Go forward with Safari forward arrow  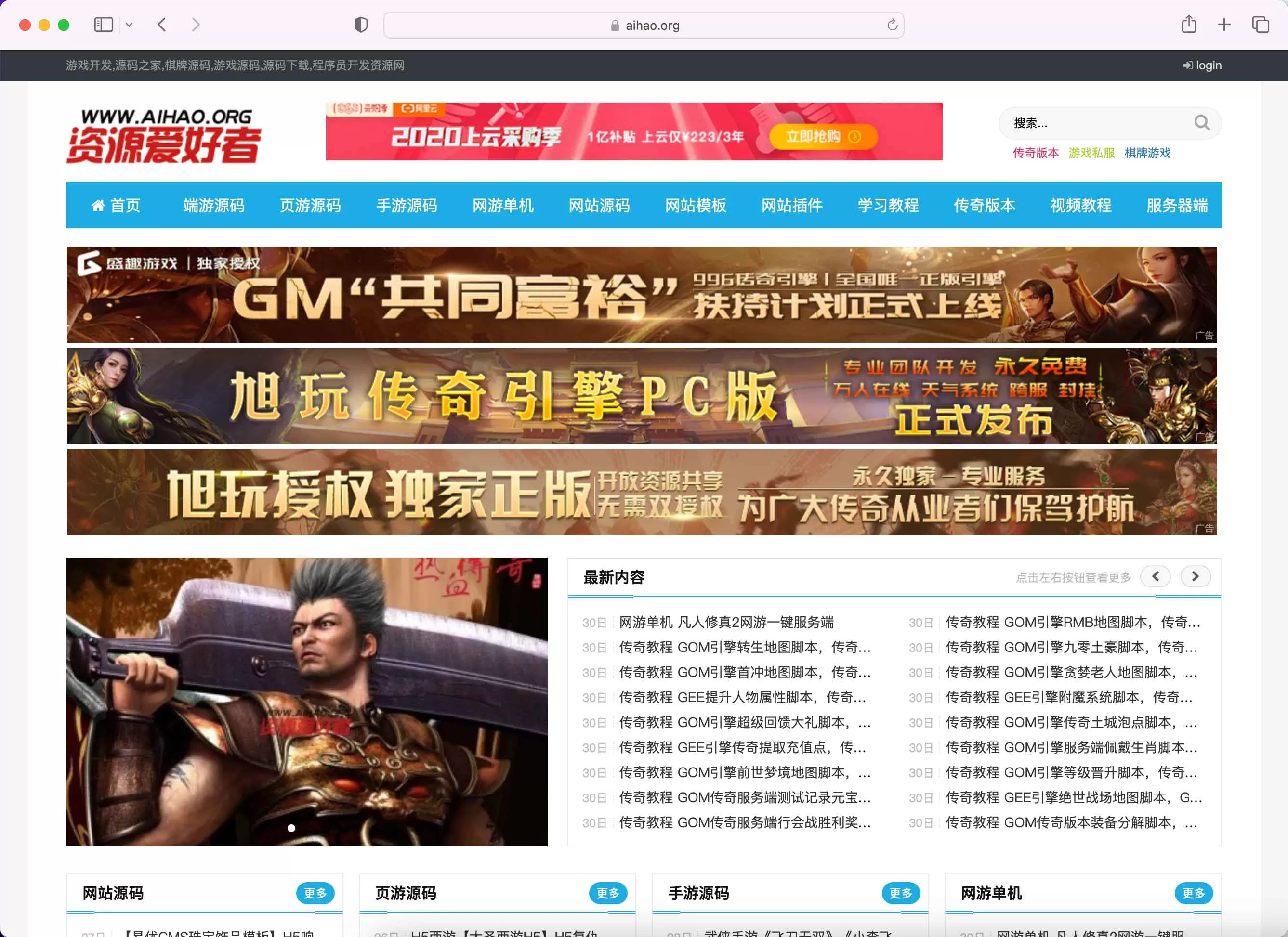pos(196,25)
